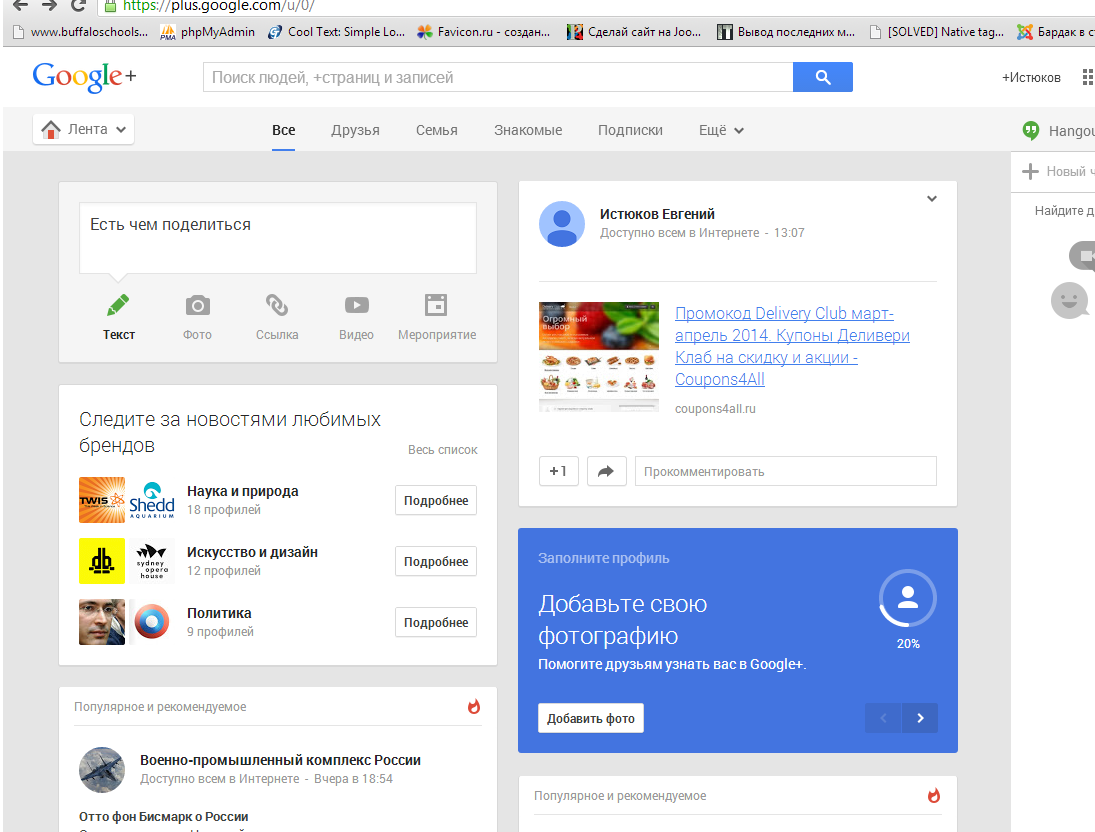Click the blue search magnifier button
The height and width of the screenshot is (832, 1095).
click(x=822, y=77)
